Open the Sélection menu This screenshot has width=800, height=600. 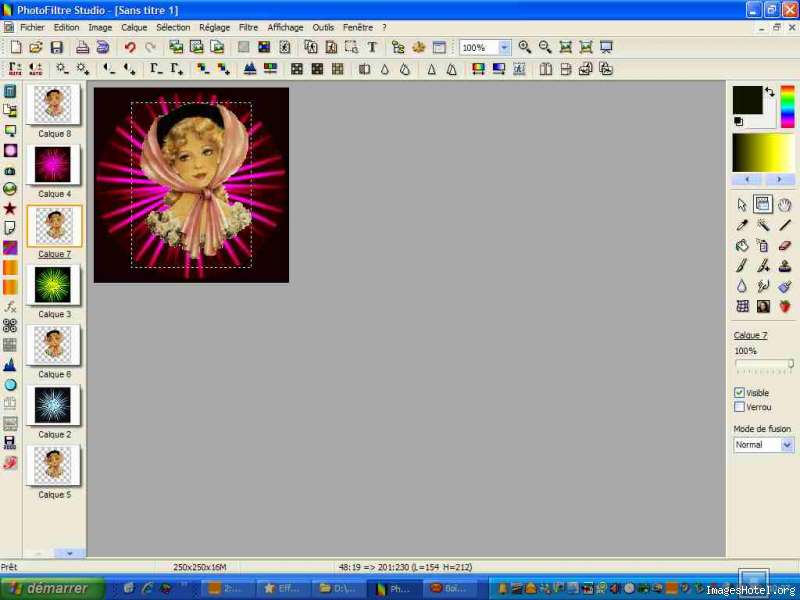173,28
